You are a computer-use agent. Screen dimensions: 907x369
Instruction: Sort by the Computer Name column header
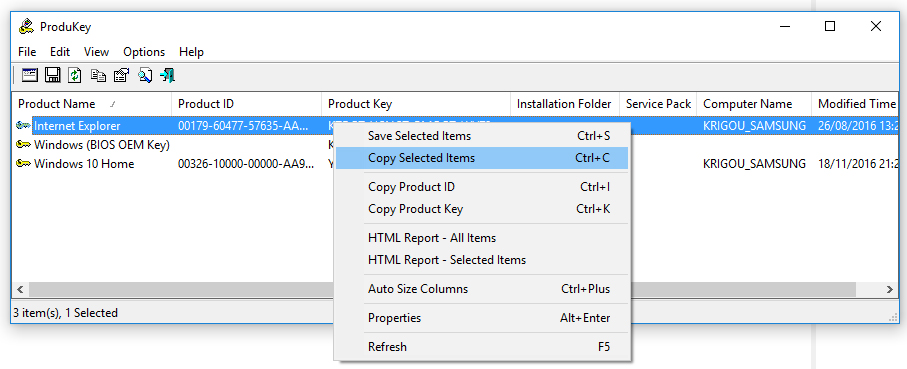(x=754, y=104)
